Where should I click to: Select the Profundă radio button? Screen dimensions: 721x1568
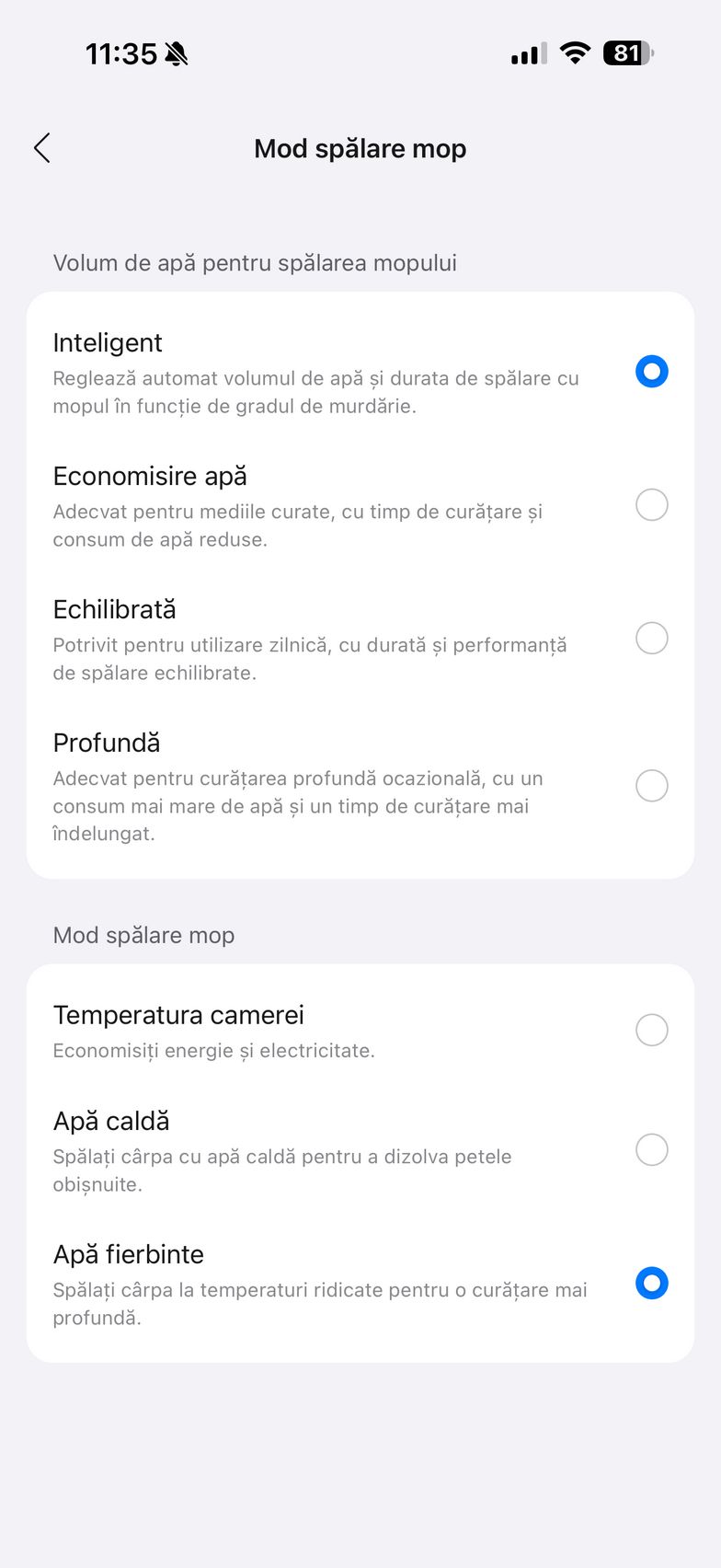point(651,786)
